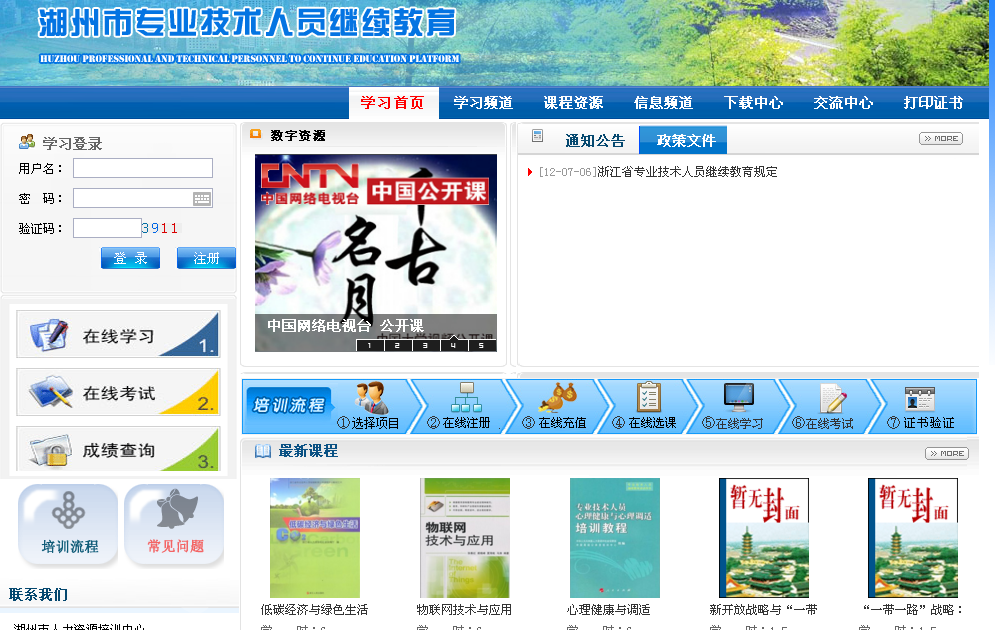Click the 选择项目 step icon
Viewport: 995px width, 632px height.
tap(372, 398)
